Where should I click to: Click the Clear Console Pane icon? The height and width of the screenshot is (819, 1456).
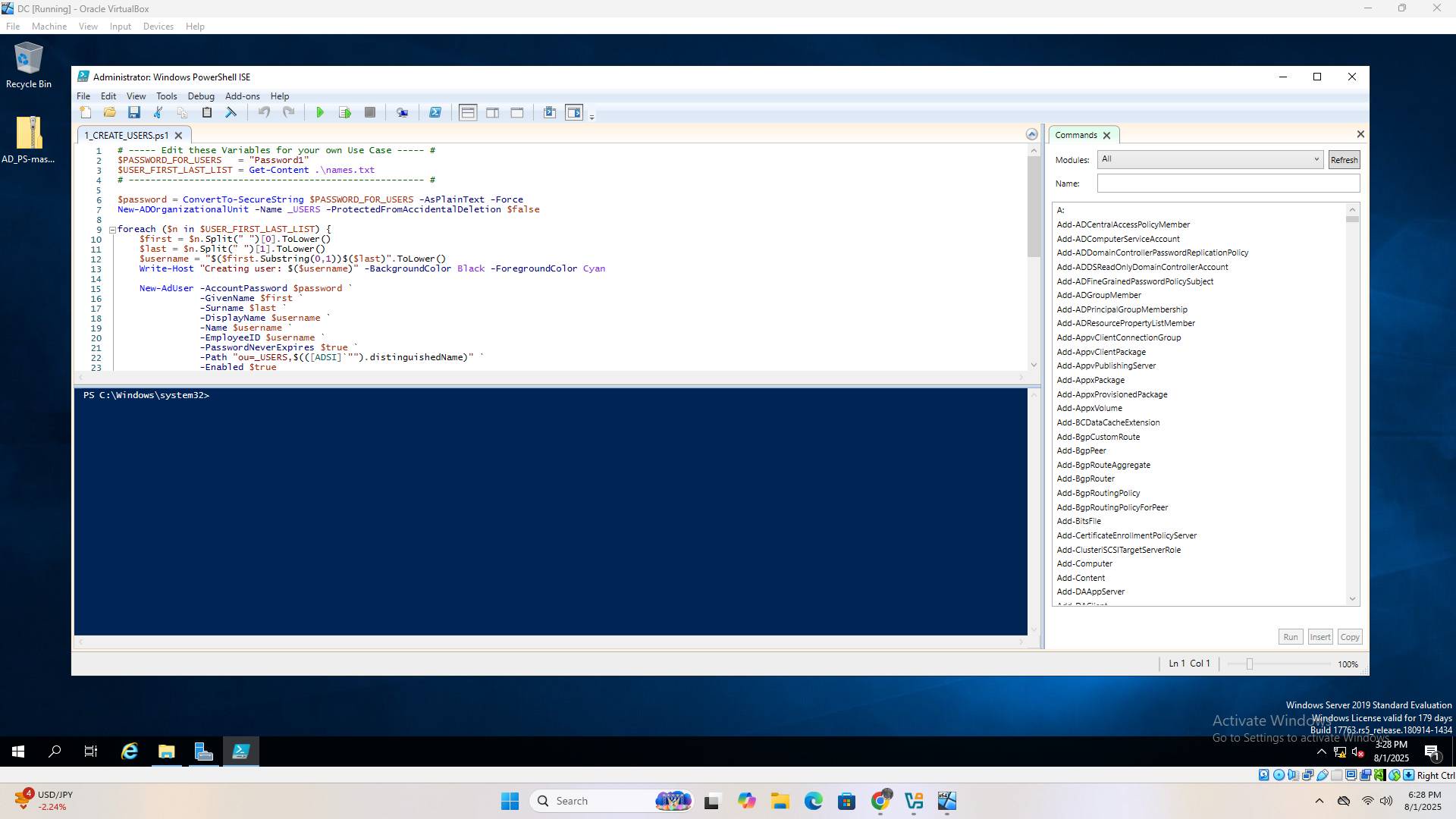231,113
